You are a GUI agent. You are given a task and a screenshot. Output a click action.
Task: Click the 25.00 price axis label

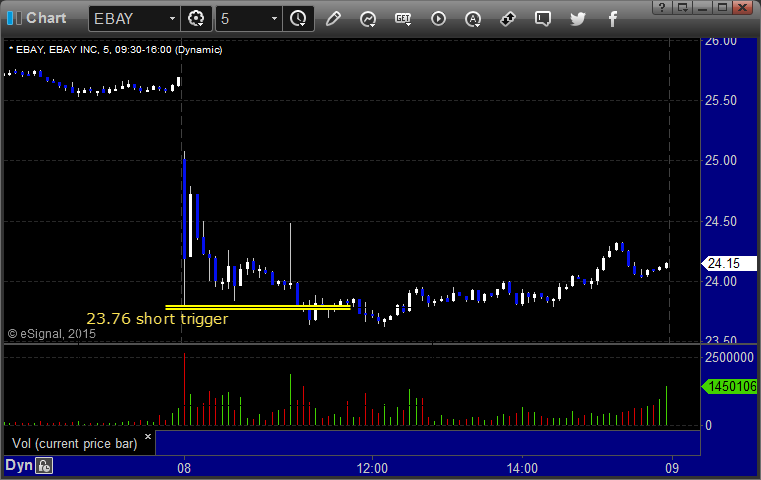721,161
